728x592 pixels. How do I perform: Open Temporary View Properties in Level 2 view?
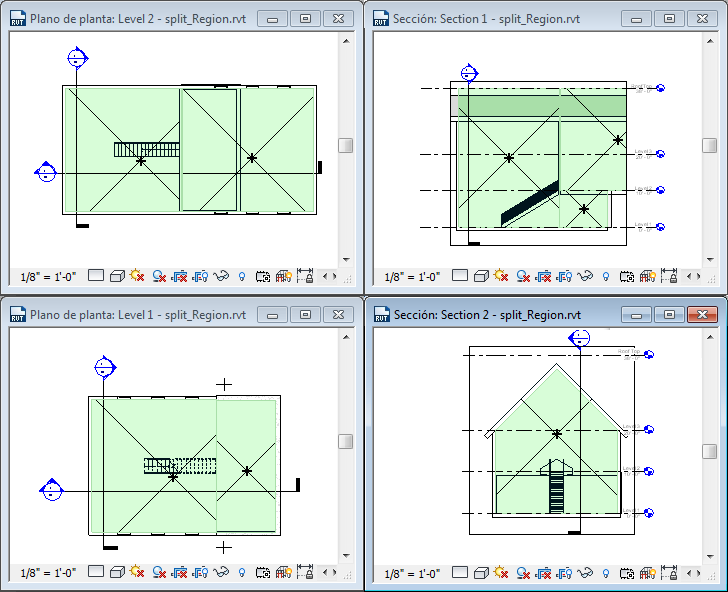pyautogui.click(x=263, y=277)
